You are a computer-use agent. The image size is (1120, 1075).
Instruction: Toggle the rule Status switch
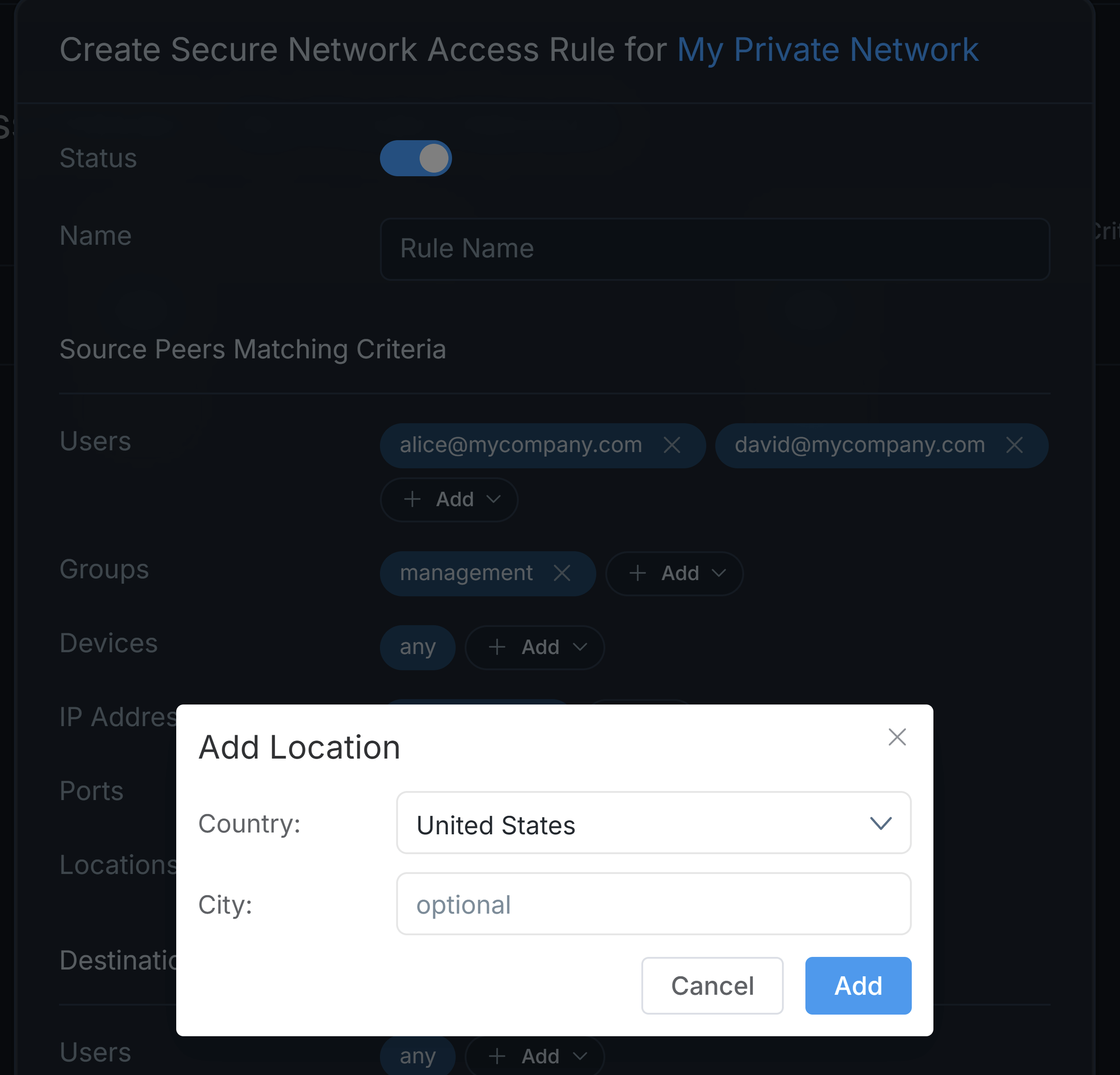[416, 158]
